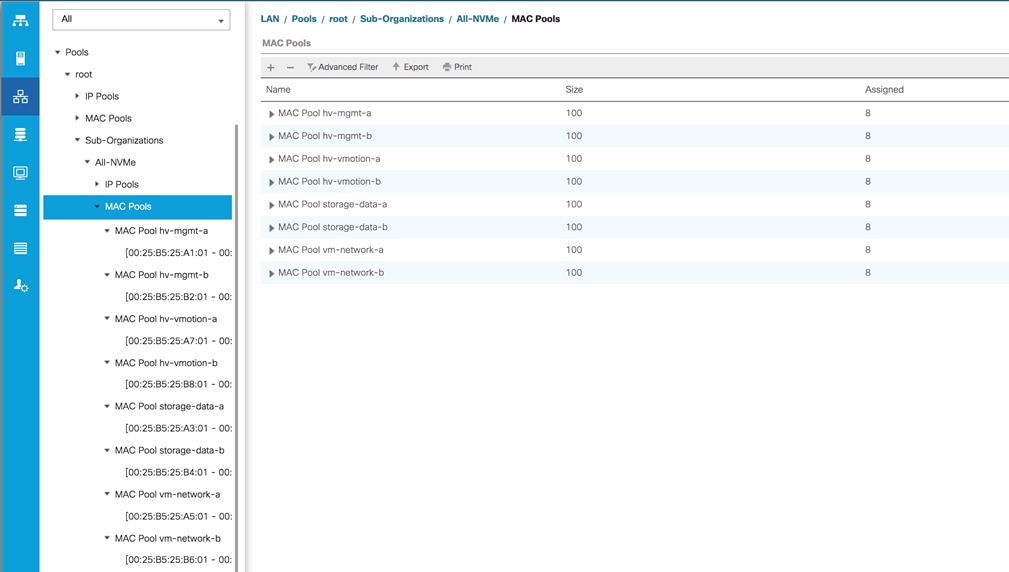Screen dimensions: 1009x572
Task: Open the All filter dropdown
Action: [x=141, y=19]
